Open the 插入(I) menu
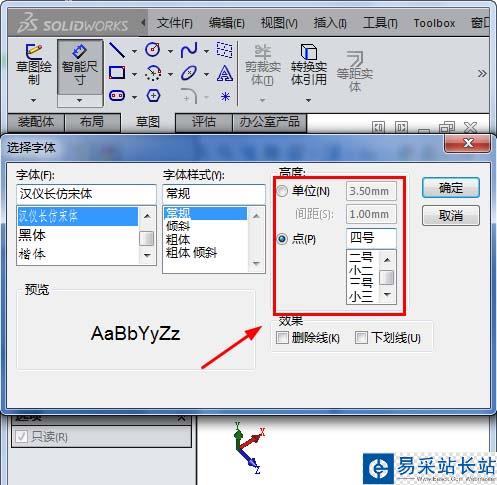Image resolution: width=497 pixels, height=485 pixels. (x=330, y=23)
